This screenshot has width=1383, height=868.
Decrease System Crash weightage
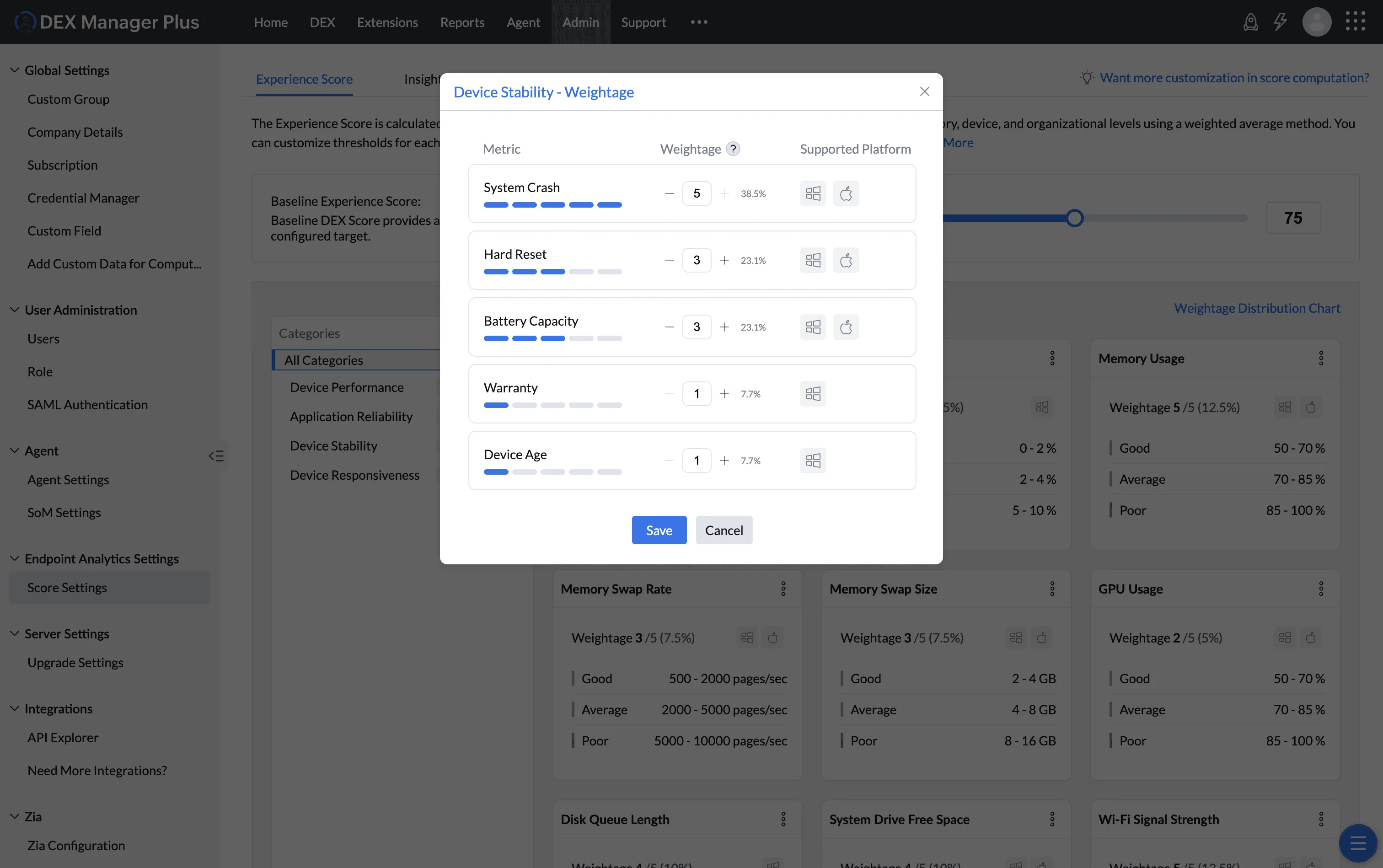[x=669, y=193]
